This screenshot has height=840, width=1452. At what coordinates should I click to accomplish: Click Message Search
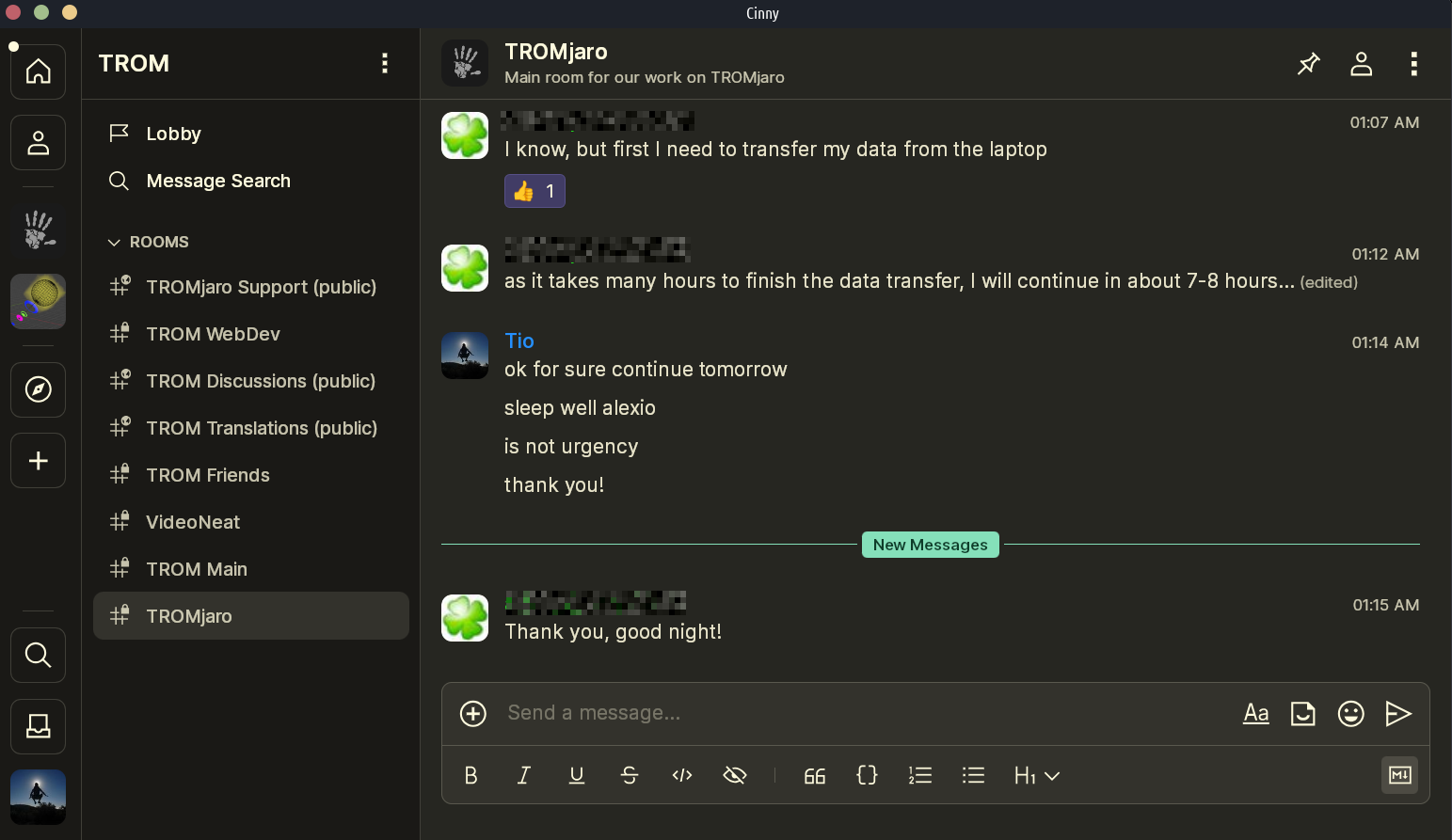(x=217, y=181)
